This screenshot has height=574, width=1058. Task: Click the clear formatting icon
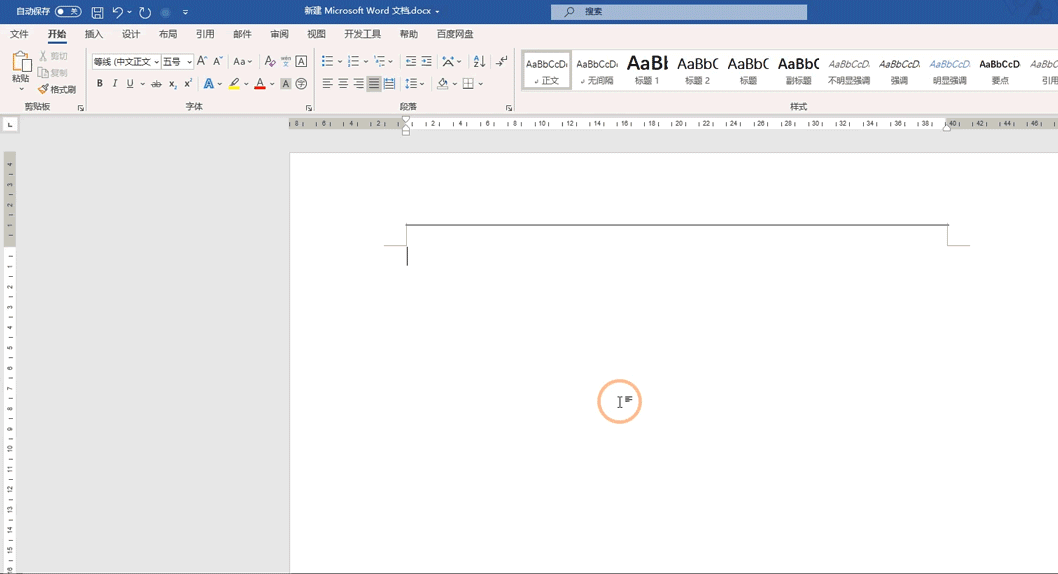click(269, 62)
